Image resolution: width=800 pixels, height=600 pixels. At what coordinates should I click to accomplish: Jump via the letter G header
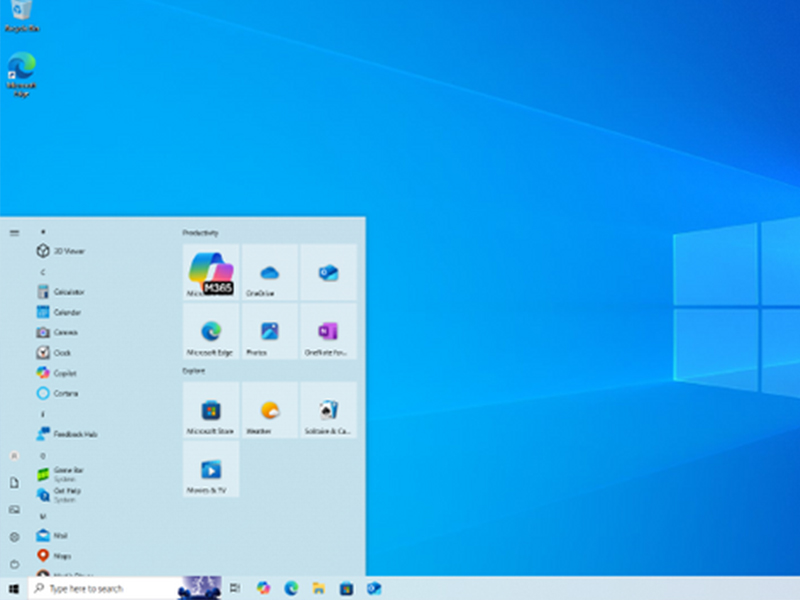tap(43, 456)
